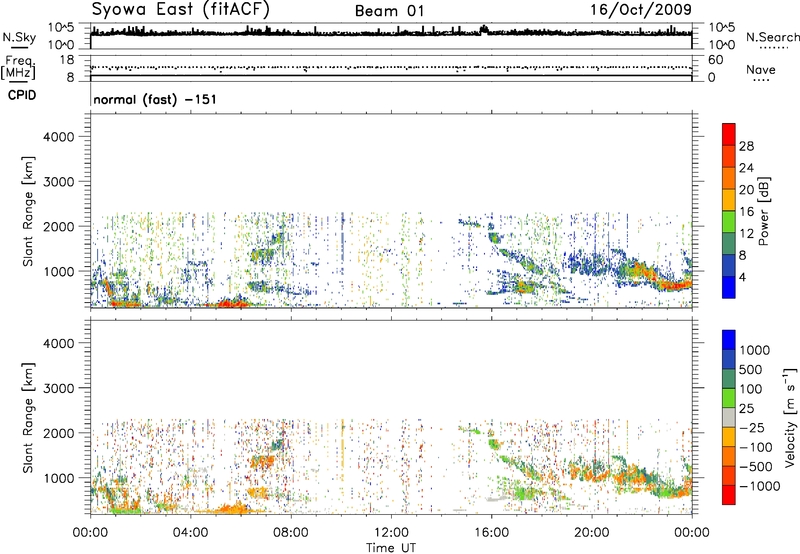Click the date '16/Oct/2009'
Viewport: 800px width, 554px height.
[641, 10]
